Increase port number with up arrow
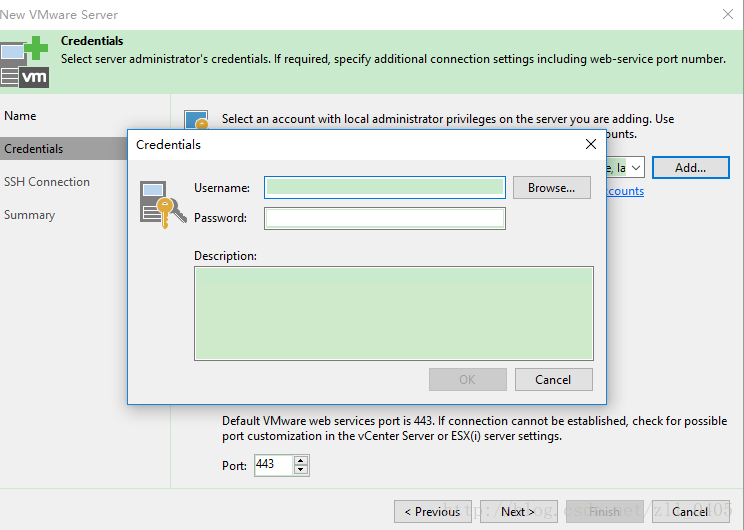This screenshot has width=744, height=530. click(301, 460)
